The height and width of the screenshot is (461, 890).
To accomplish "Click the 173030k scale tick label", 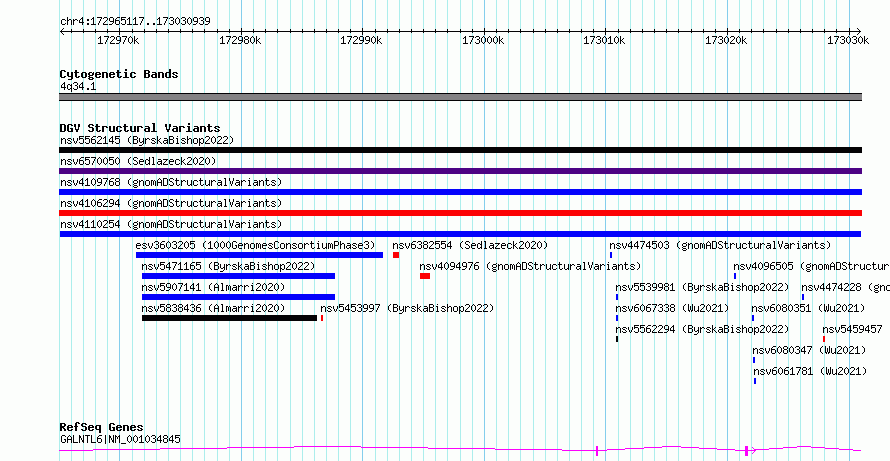I will click(x=847, y=40).
